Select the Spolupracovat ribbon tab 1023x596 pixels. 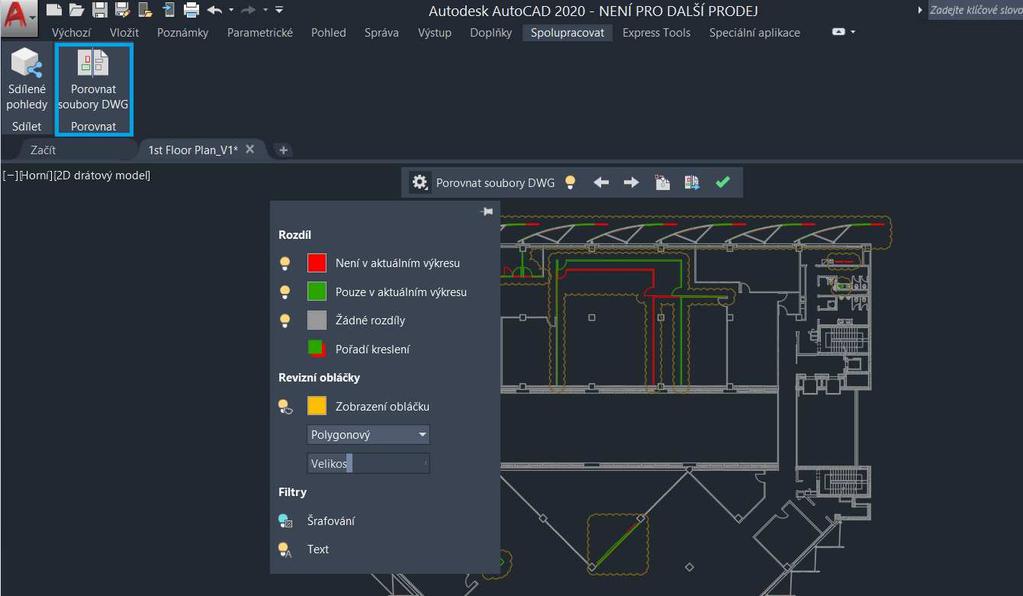[x=567, y=33]
